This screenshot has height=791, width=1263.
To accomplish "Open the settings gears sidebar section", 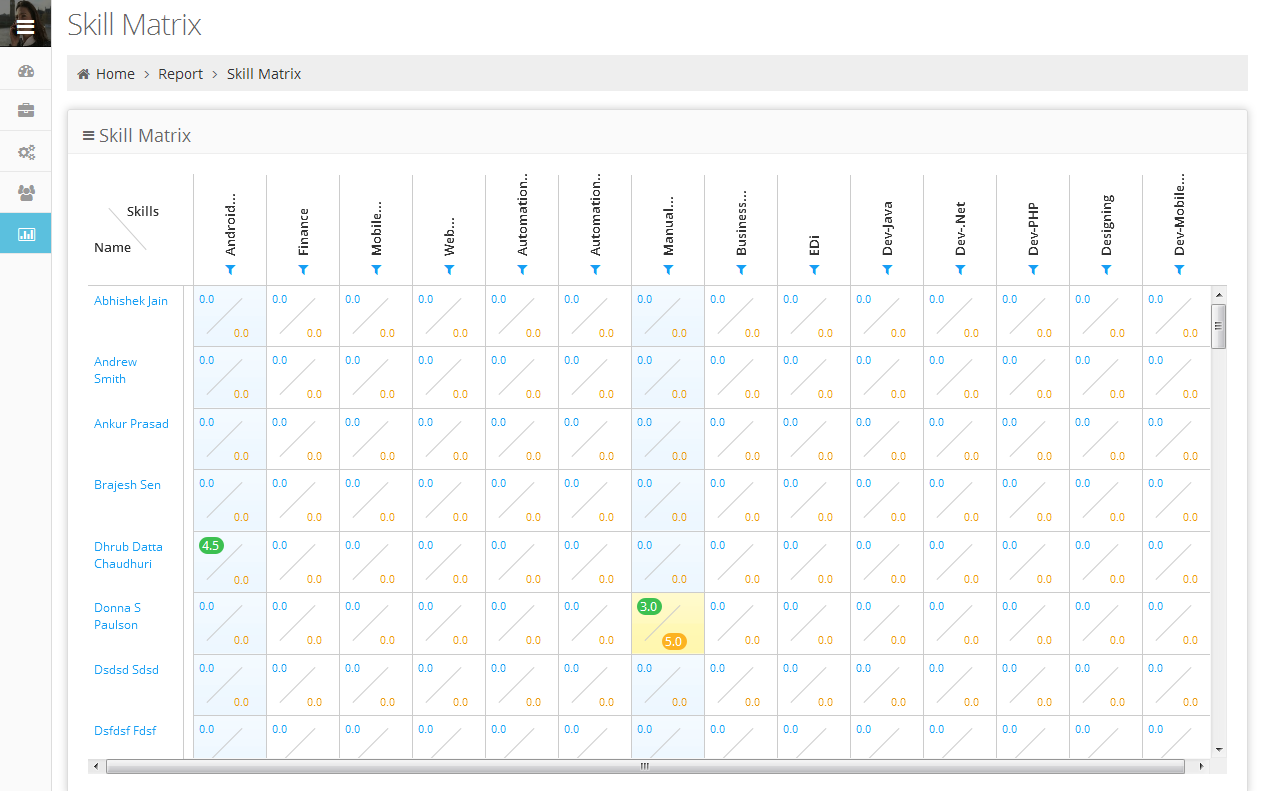I will point(26,152).
